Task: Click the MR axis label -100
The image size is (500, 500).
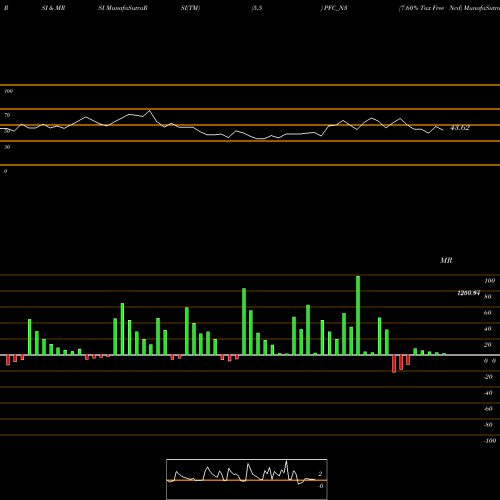Action: click(x=490, y=441)
